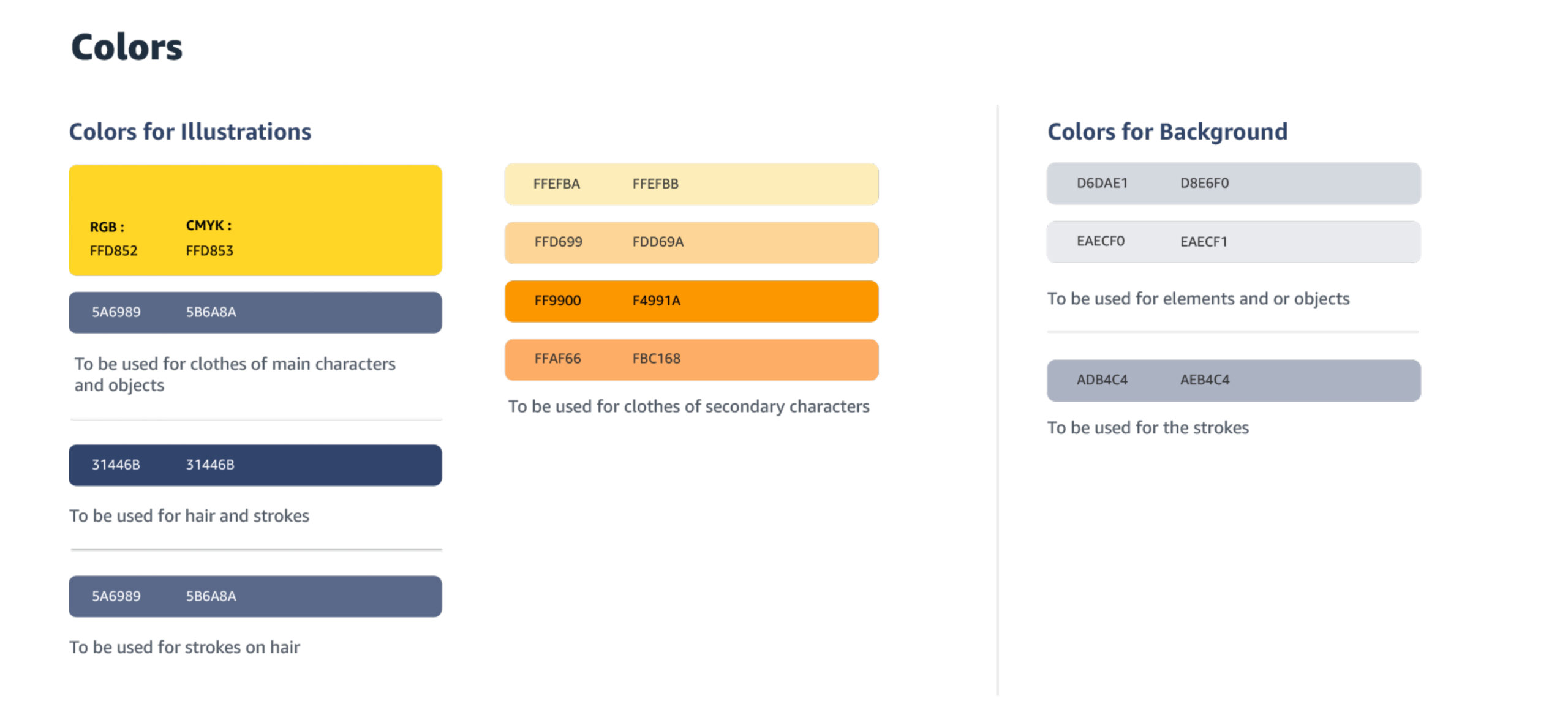Click the salmon orange FFAF66 swatch
Viewport: 1568px width, 715px height.
pyautogui.click(x=691, y=359)
